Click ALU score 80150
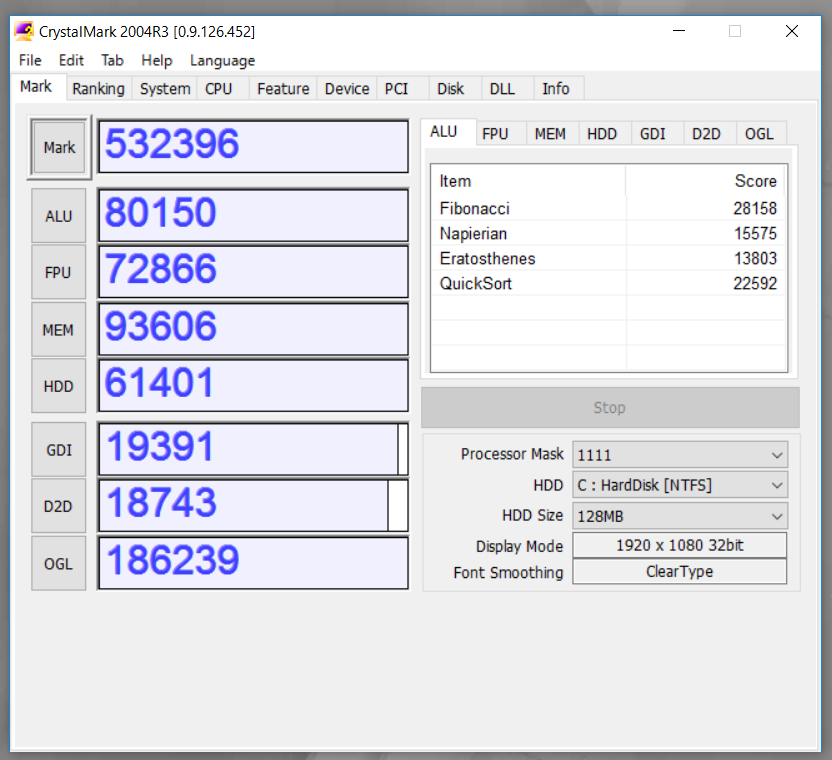 [254, 215]
